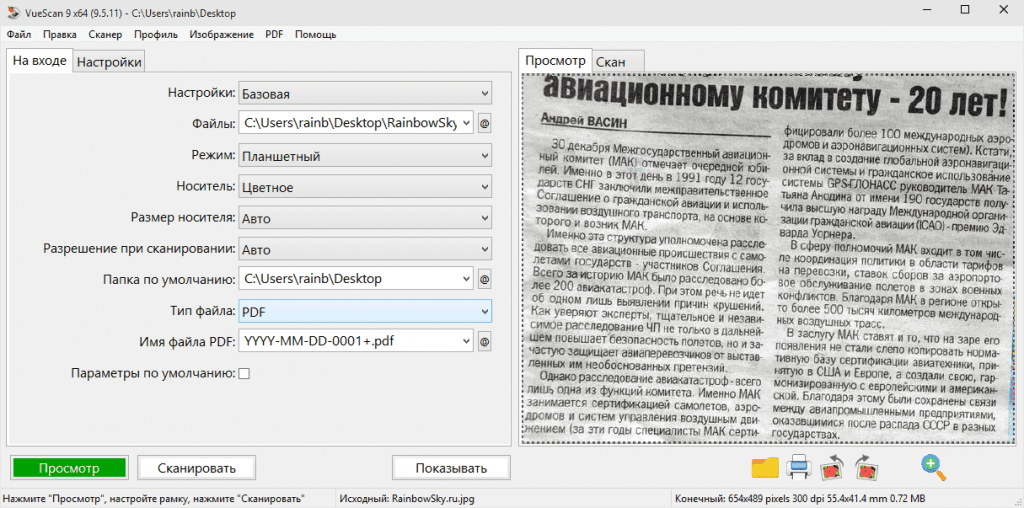1024x508 pixels.
Task: Click status text Исходный: RainbowSky.ru.jpg
Action: [408, 498]
